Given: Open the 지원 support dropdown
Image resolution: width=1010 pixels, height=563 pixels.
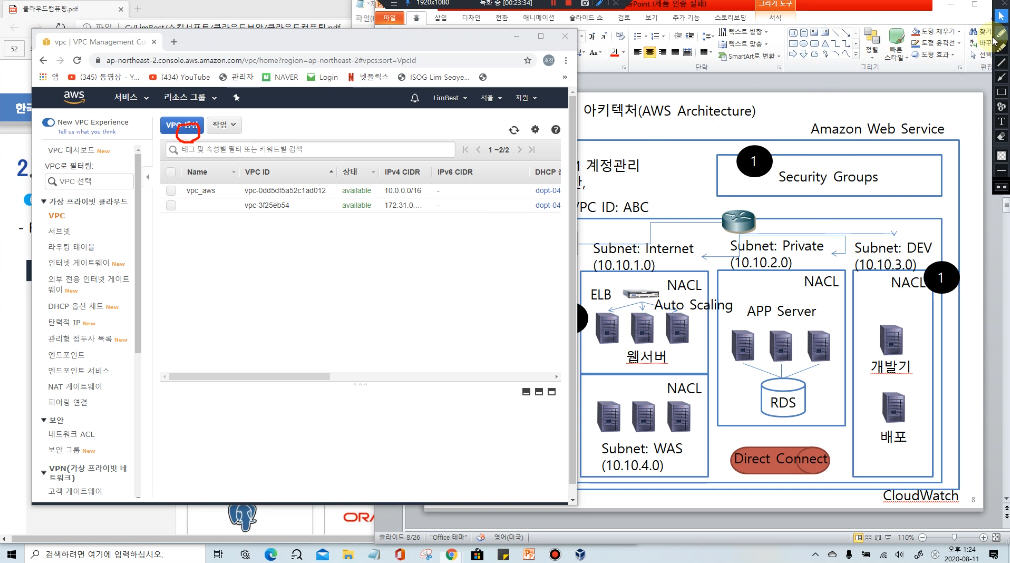Looking at the screenshot, I should [526, 98].
